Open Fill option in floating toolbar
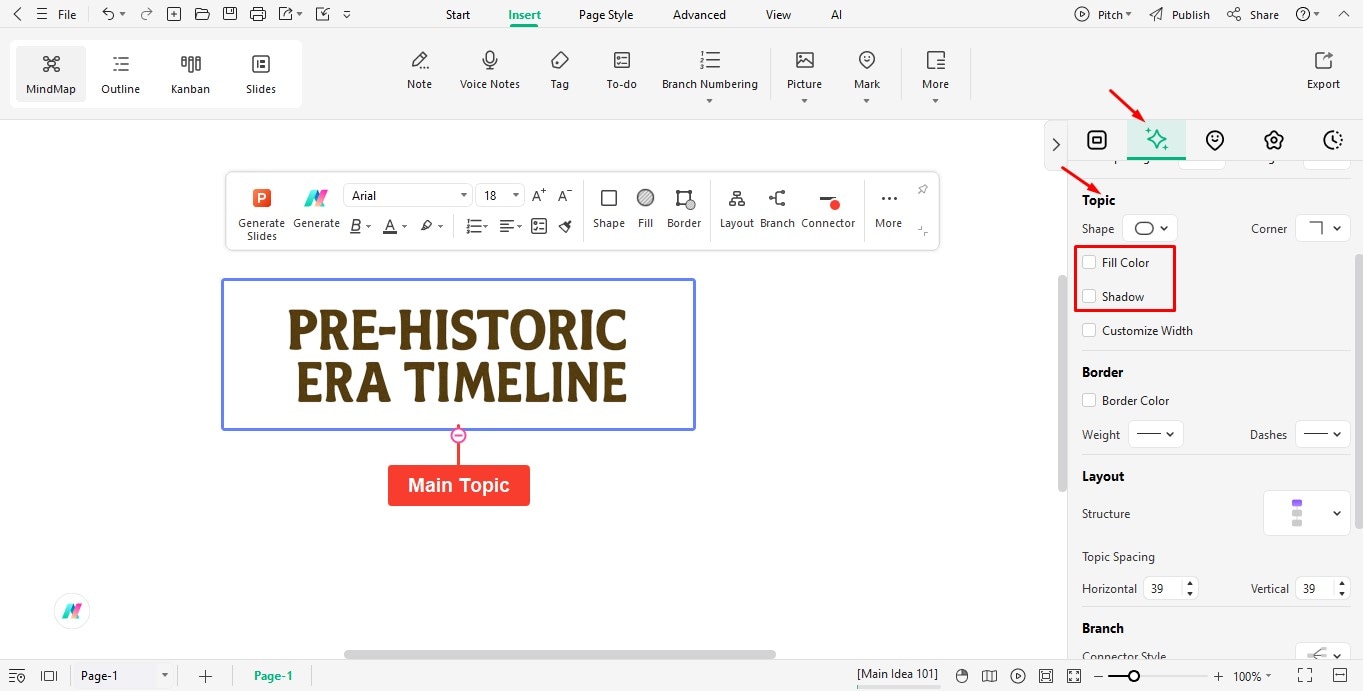1363x691 pixels. click(x=646, y=208)
